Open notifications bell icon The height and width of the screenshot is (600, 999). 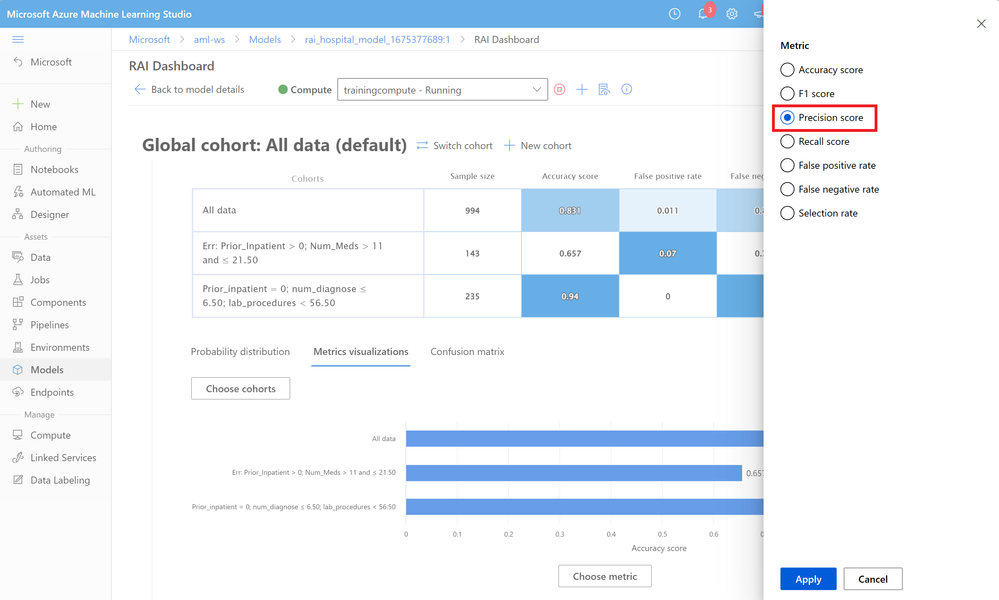(703, 14)
